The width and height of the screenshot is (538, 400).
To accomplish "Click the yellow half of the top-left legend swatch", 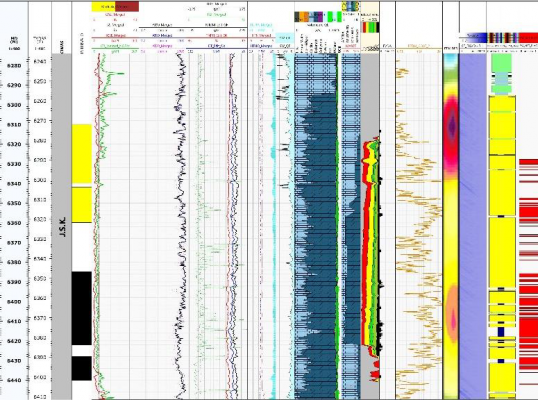I will pos(103,7).
